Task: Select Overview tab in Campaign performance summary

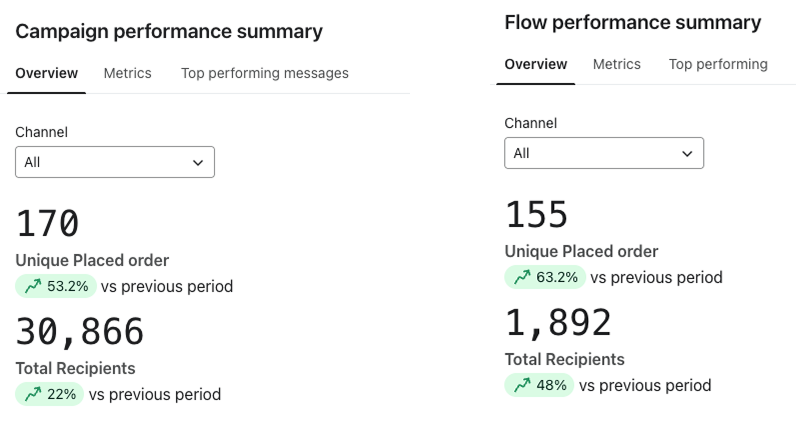Action: [47, 73]
